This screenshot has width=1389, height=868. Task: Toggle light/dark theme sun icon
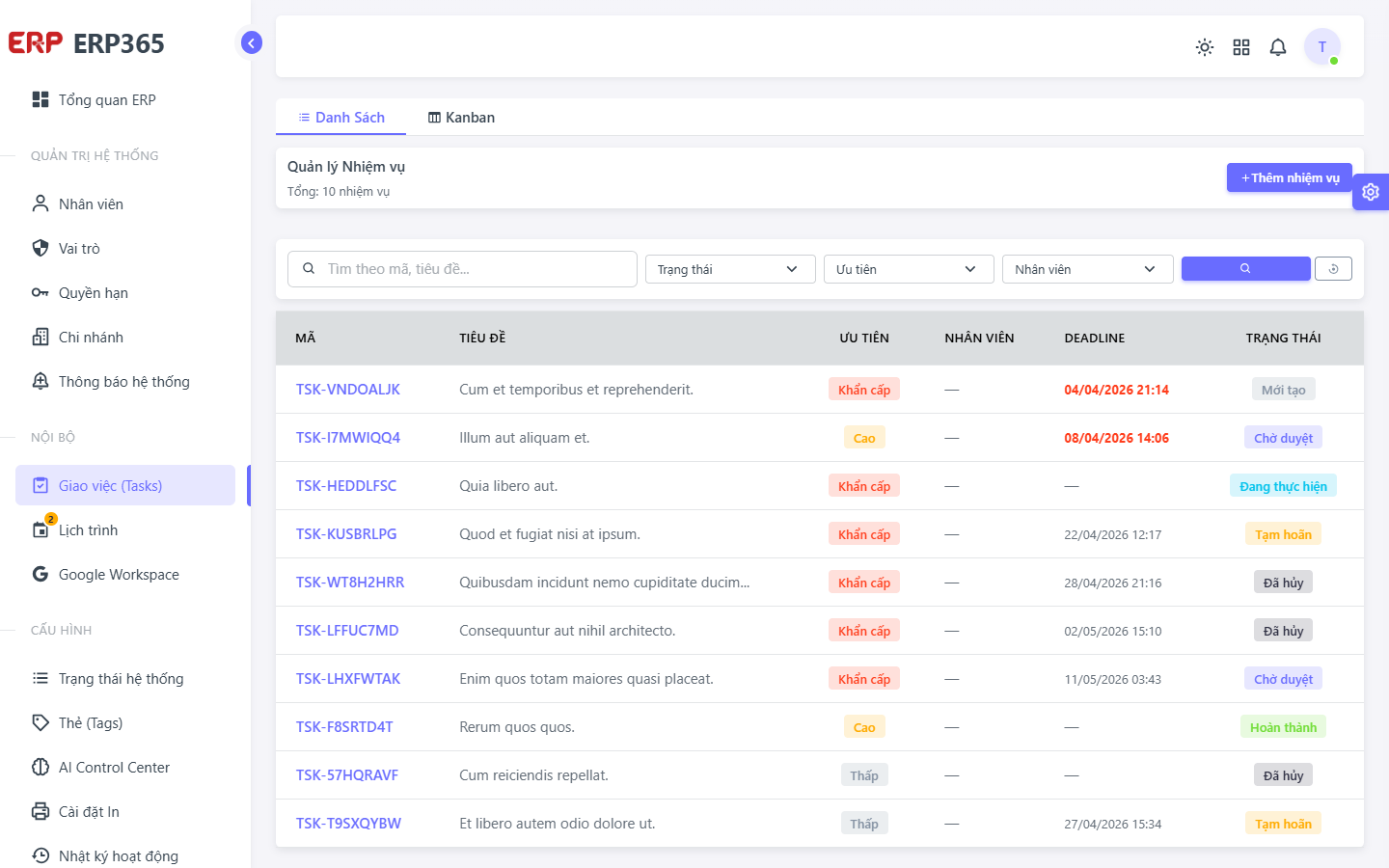point(1205,47)
